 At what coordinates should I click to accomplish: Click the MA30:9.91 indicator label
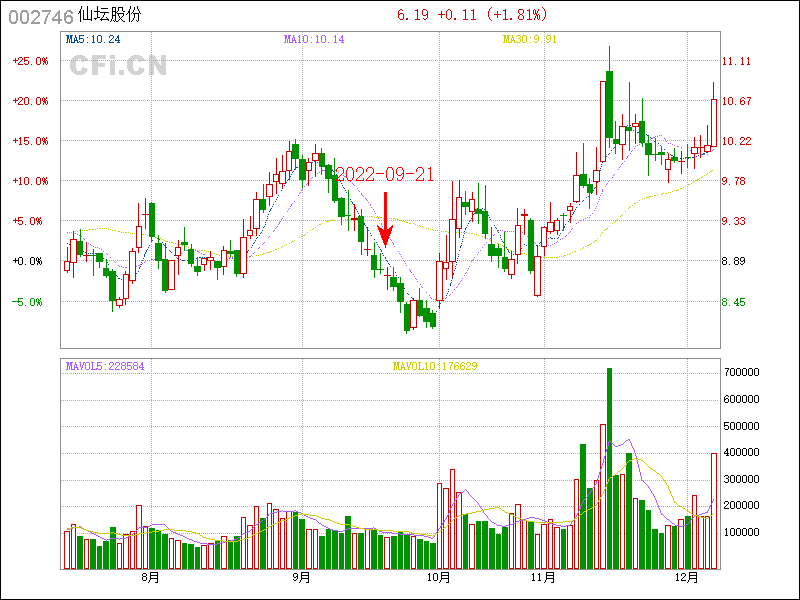tap(531, 40)
